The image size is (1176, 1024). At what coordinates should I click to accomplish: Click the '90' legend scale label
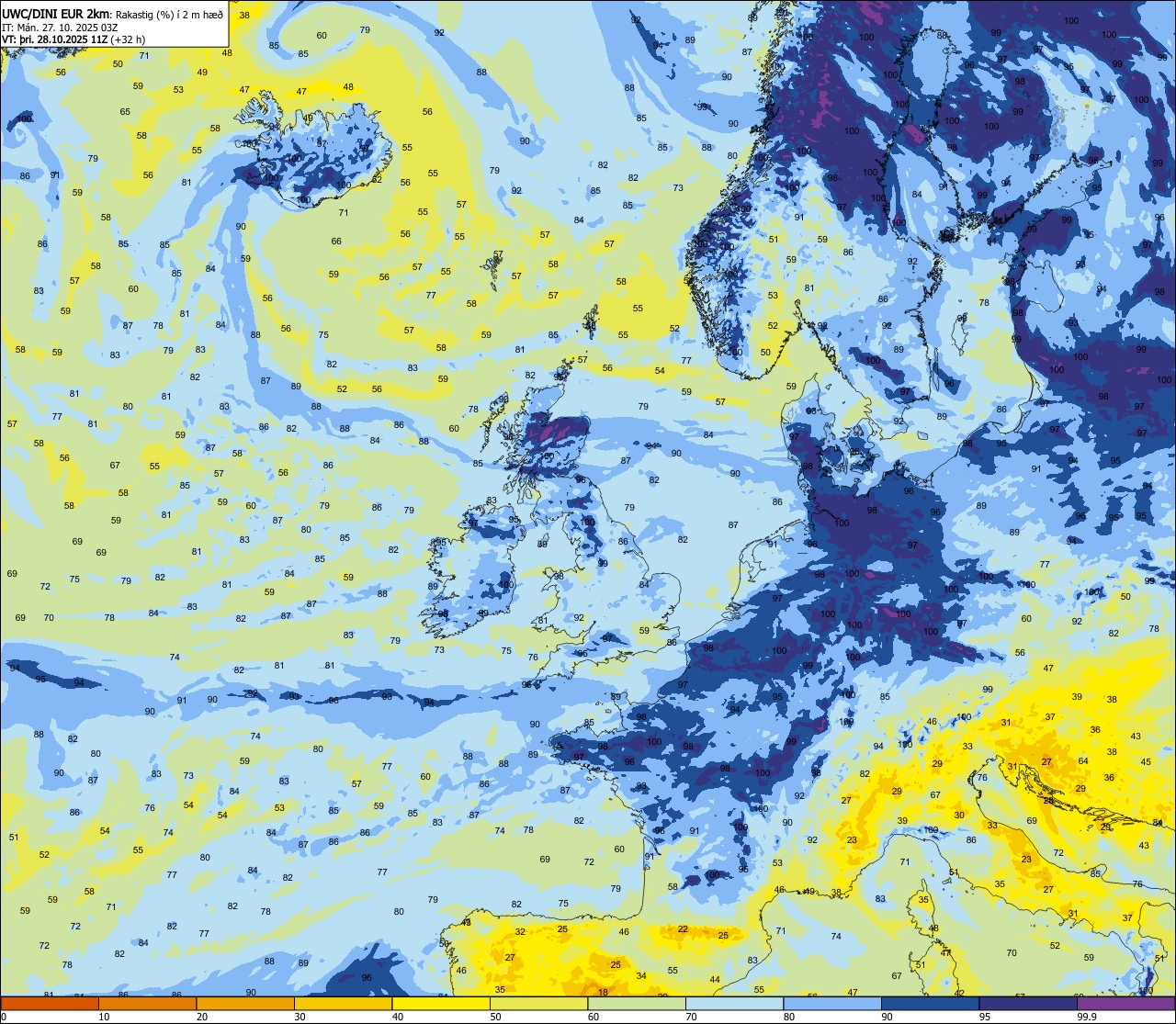[887, 1017]
